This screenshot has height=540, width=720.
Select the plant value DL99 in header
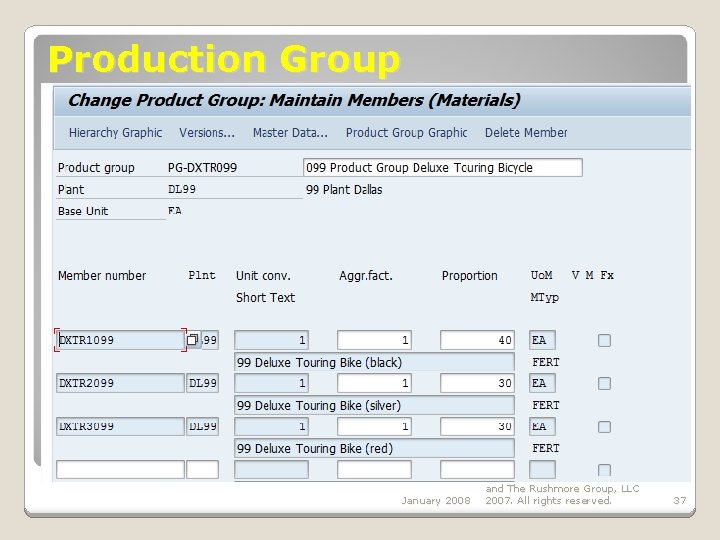click(182, 189)
